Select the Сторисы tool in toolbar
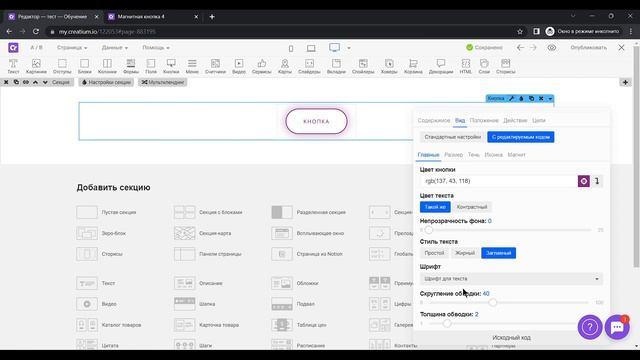 click(505, 66)
